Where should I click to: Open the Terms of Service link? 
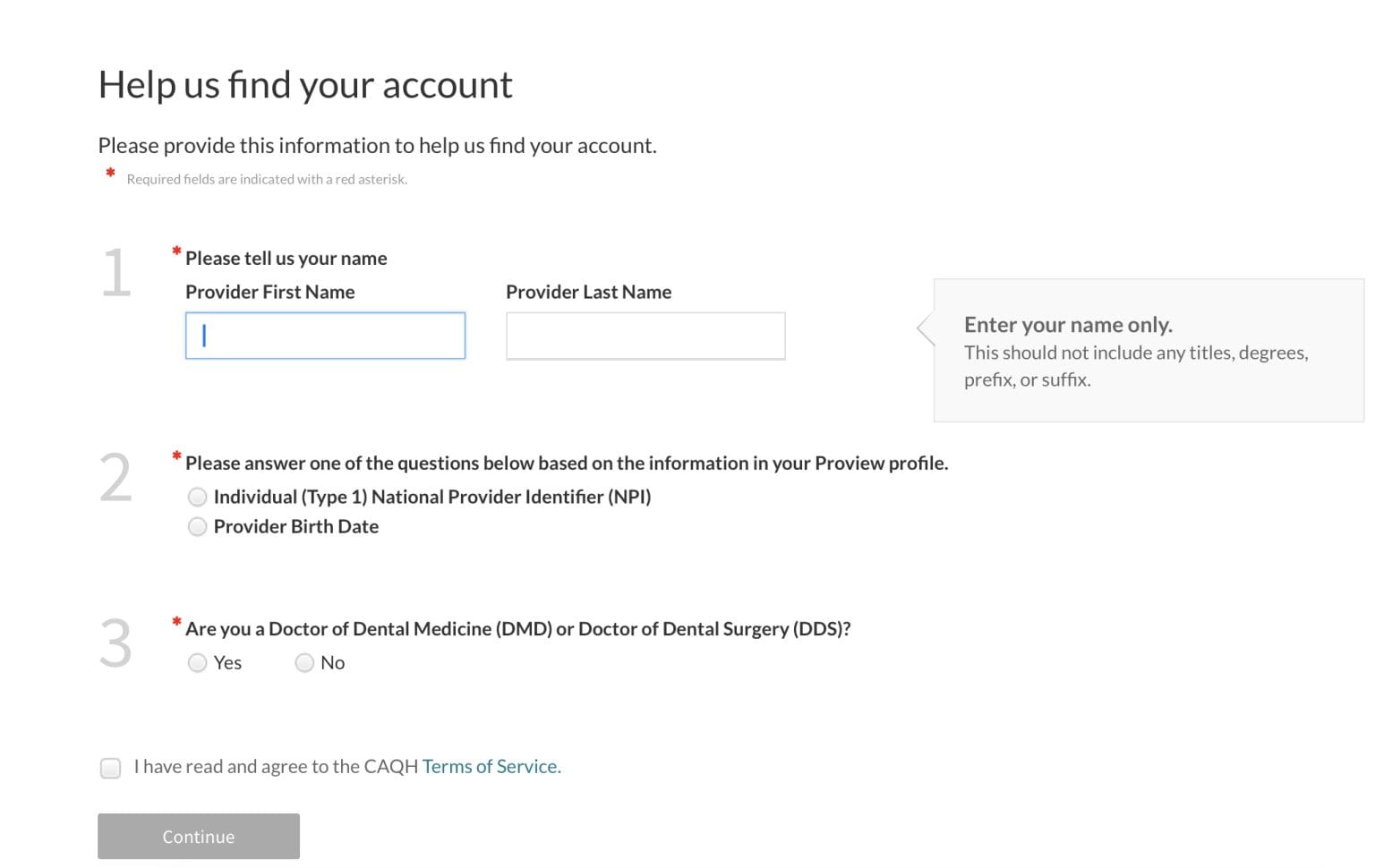491,767
